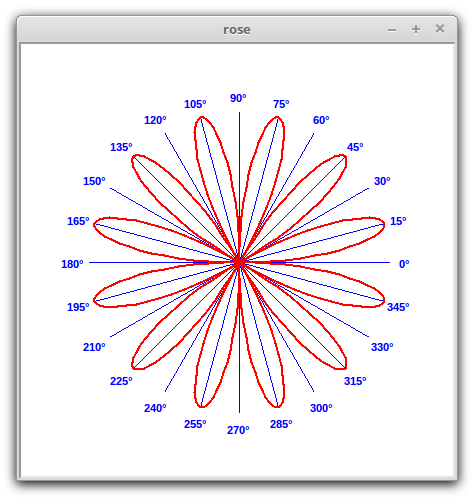The height and width of the screenshot is (497, 472).
Task: Click the 315° angle label
Action: [355, 381]
